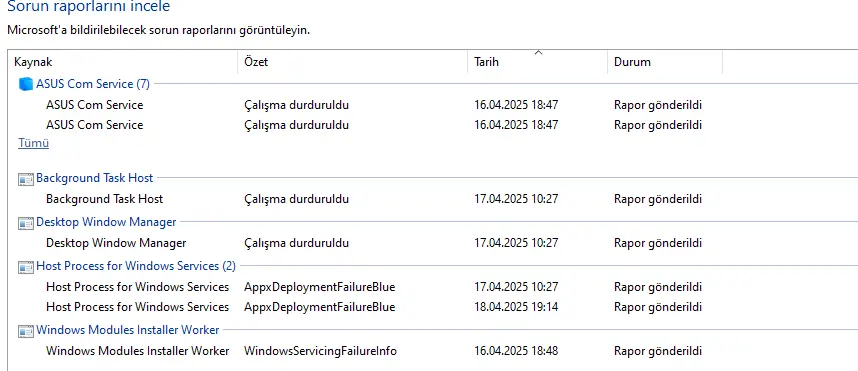Image resolution: width=858 pixels, height=371 pixels.
Task: Click the Host Process for Windows Services icon
Action: coord(26,266)
